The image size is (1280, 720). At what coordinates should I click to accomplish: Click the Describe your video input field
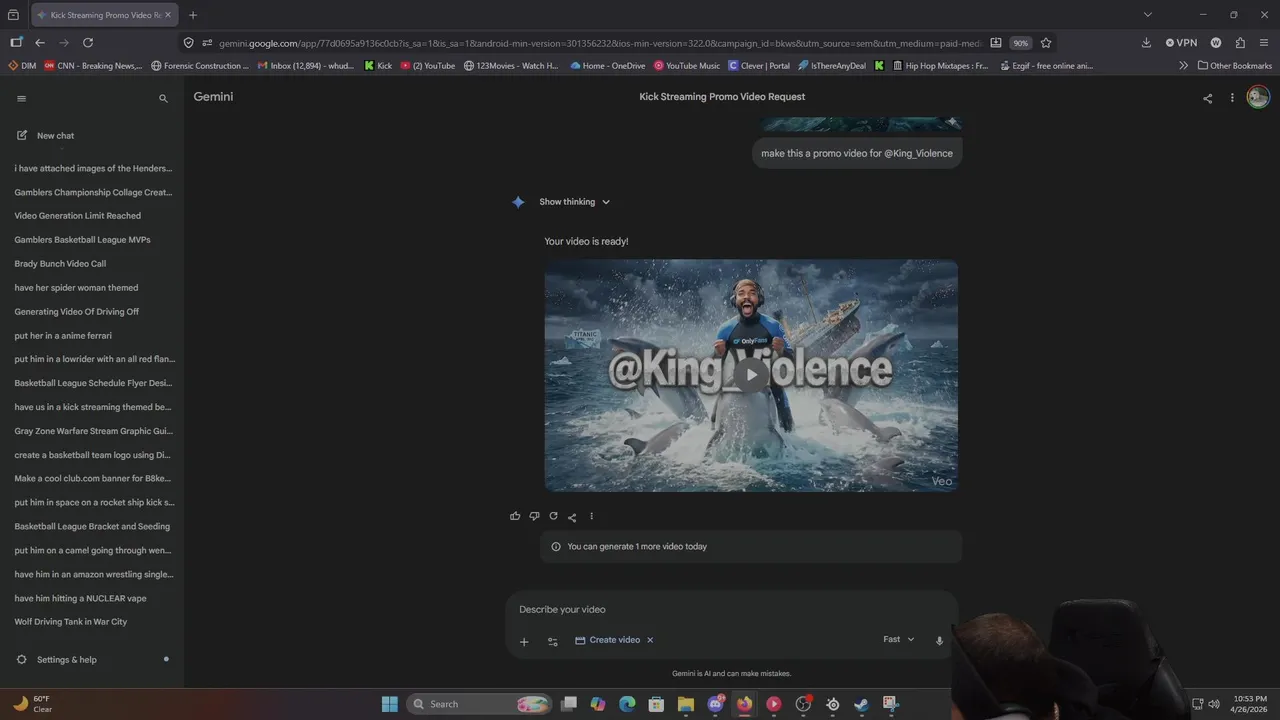pyautogui.click(x=730, y=609)
